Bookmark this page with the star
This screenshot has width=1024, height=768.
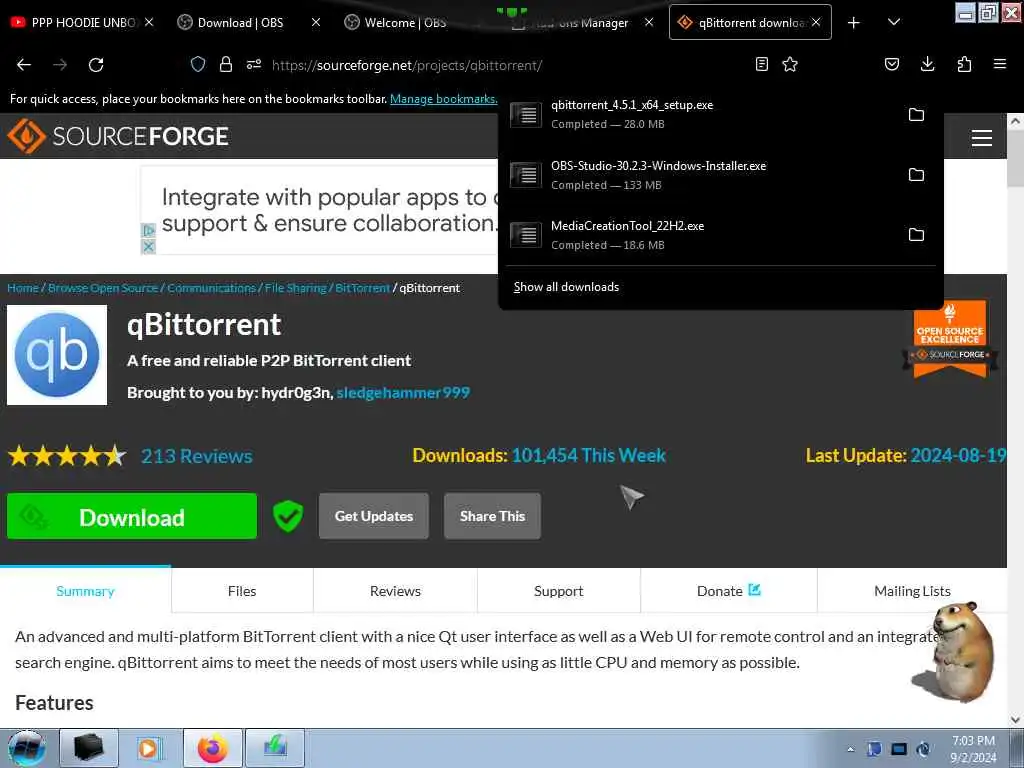[790, 64]
